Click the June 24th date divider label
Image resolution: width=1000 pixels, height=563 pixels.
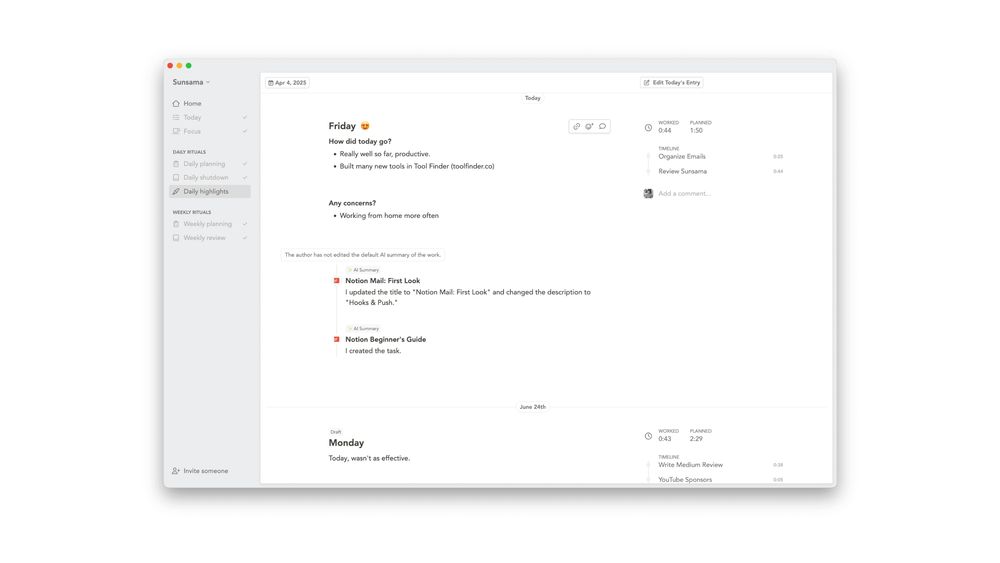[533, 407]
